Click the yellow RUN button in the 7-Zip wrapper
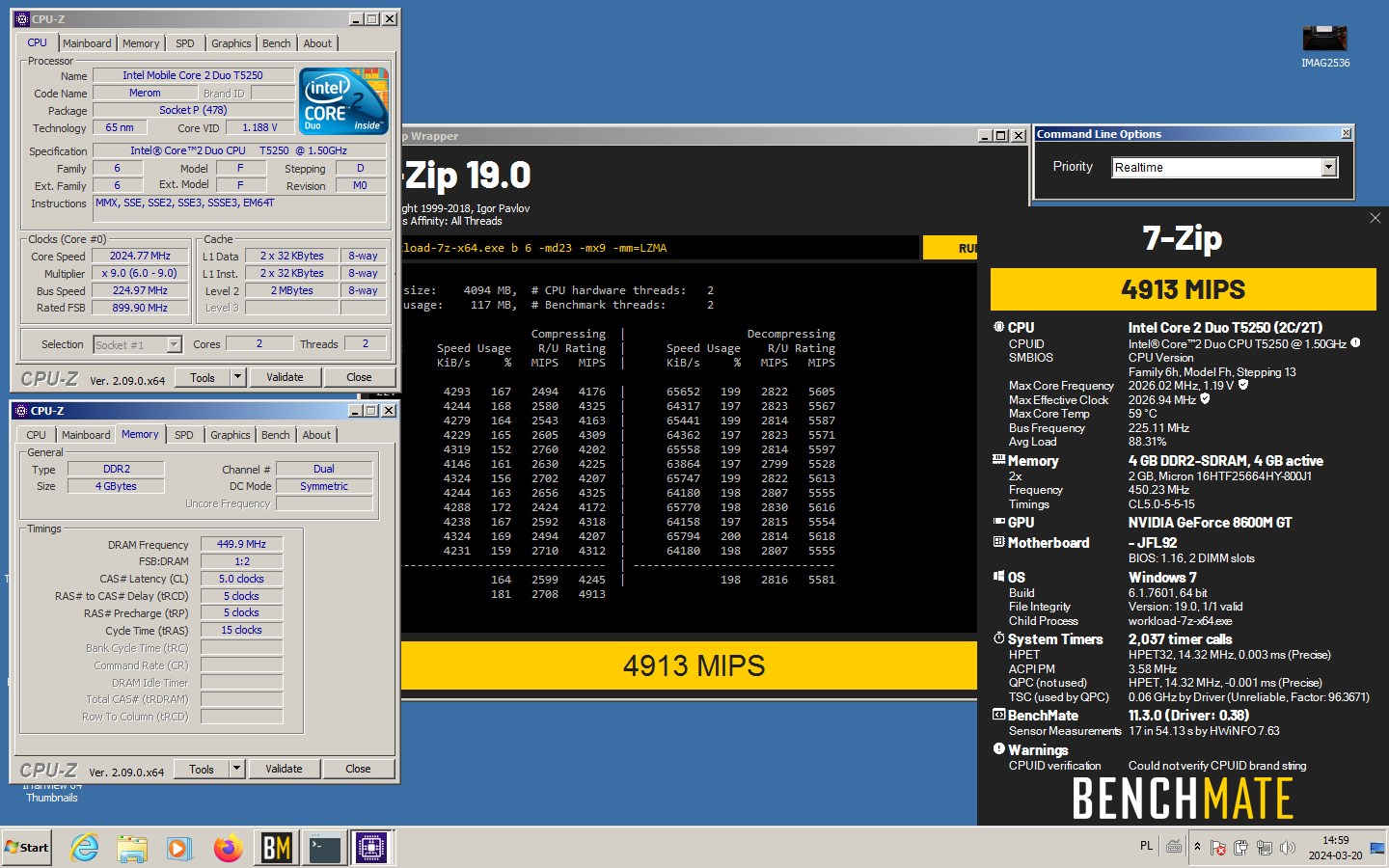Image resolution: width=1389 pixels, height=868 pixels. click(951, 248)
